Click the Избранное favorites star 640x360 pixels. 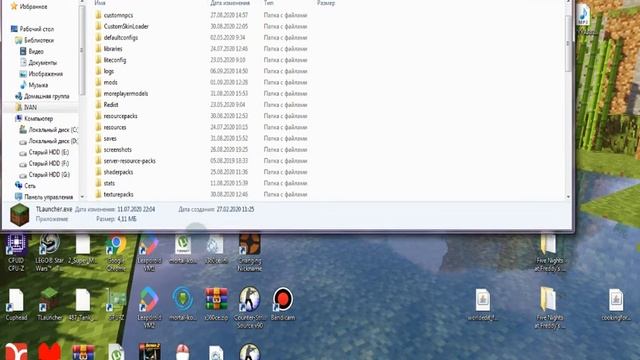[x=14, y=7]
